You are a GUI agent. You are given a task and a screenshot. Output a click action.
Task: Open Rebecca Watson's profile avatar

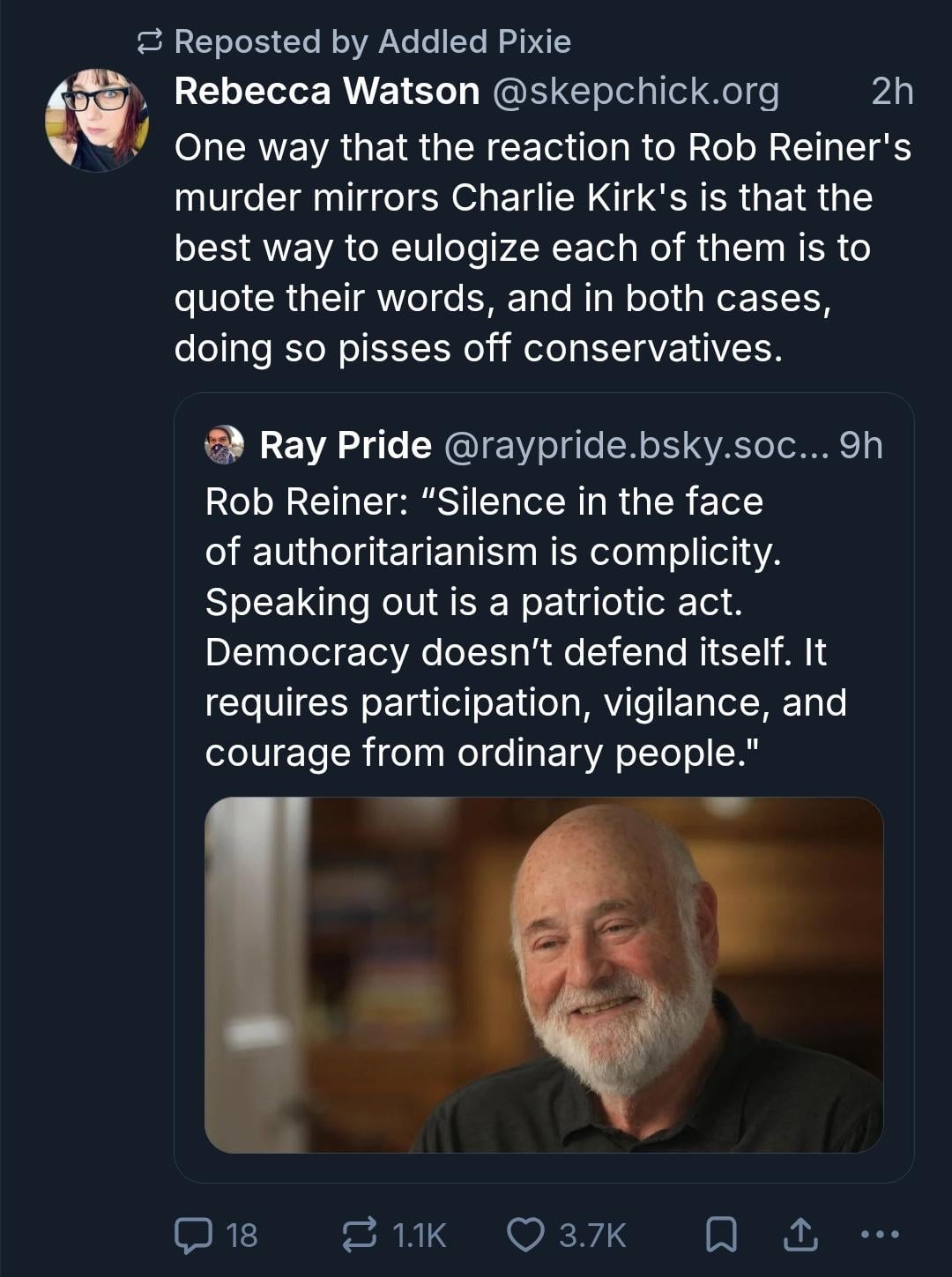pos(97,120)
